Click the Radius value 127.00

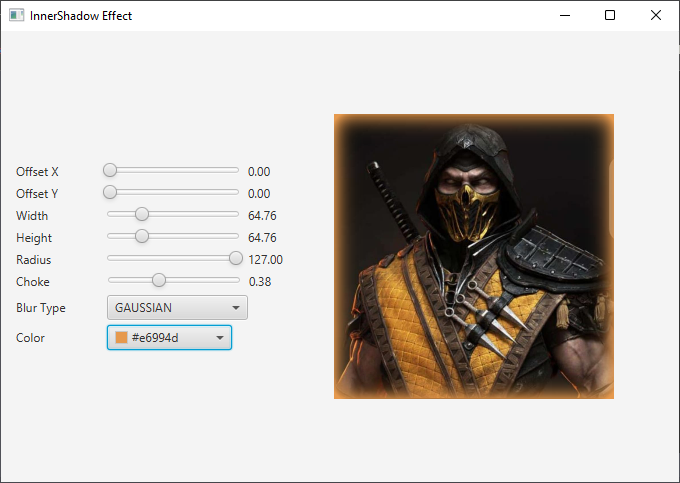click(265, 260)
